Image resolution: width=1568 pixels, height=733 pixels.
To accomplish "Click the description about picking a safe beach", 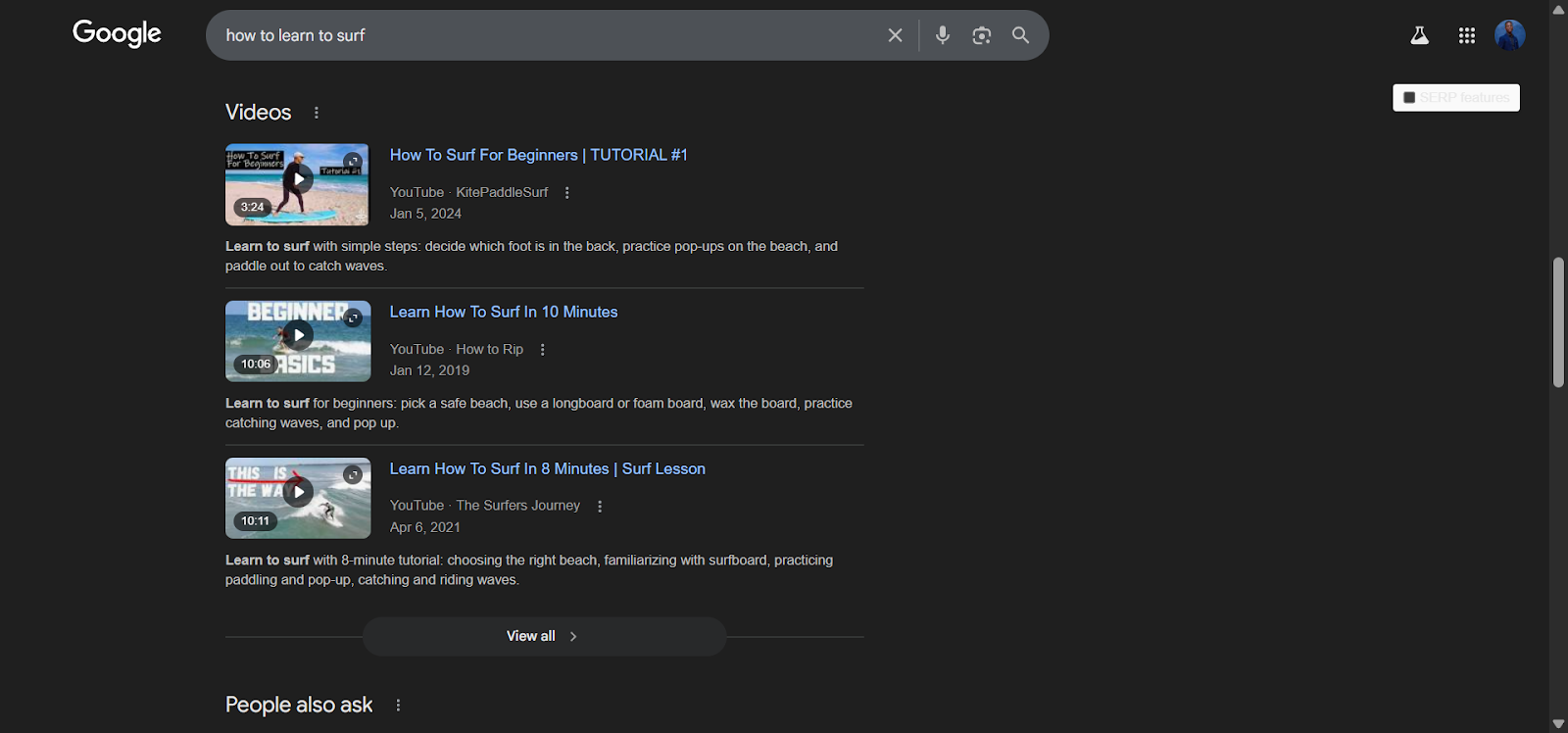I will (x=539, y=413).
